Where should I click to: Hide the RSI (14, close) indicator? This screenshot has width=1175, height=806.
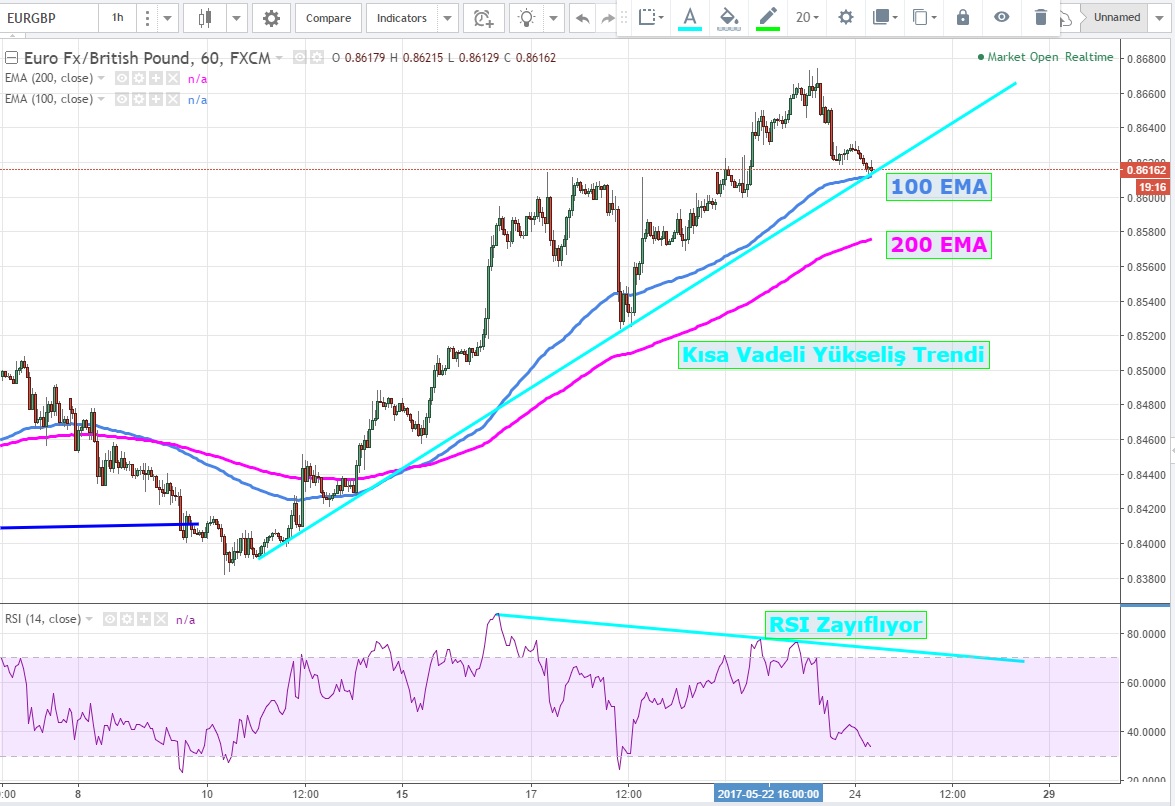point(110,620)
